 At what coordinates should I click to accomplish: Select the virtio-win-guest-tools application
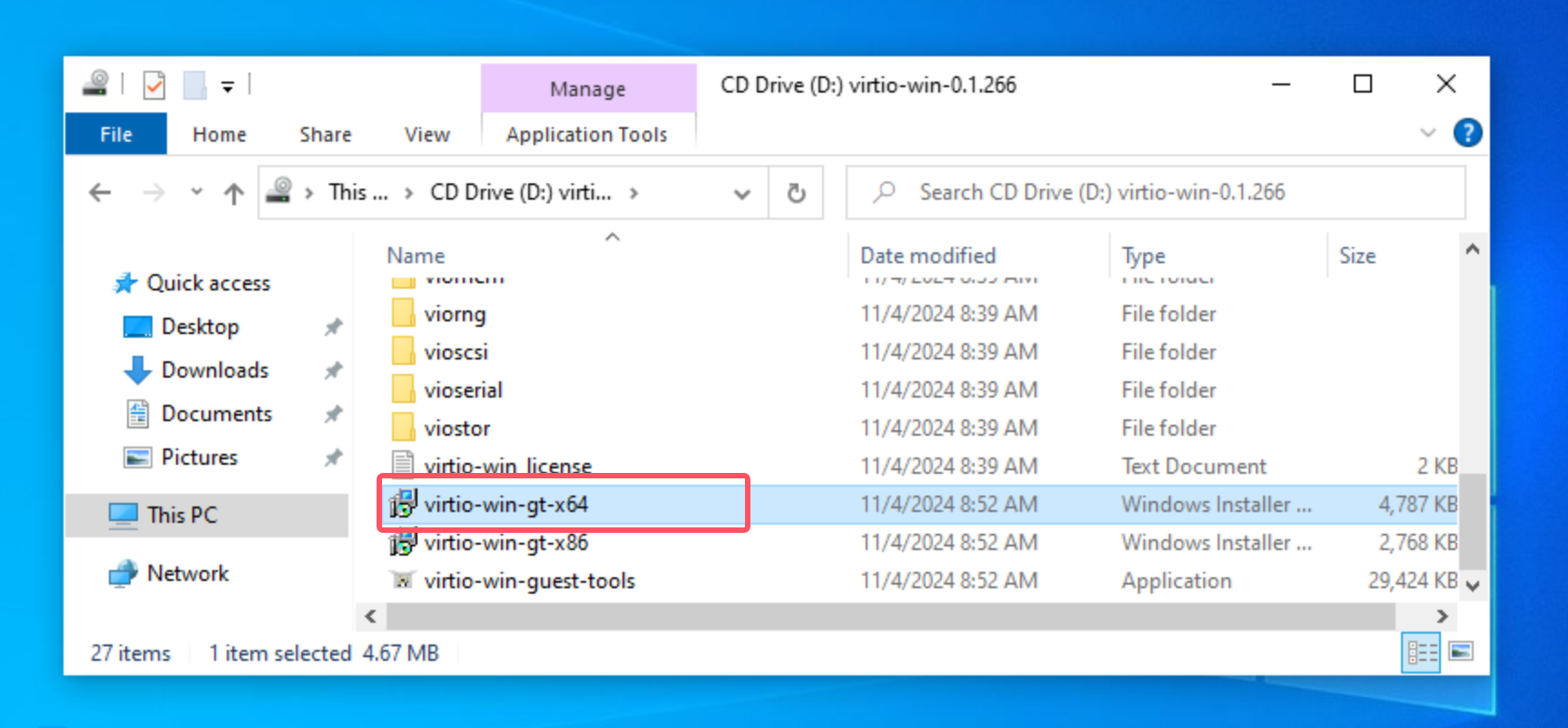[529, 581]
